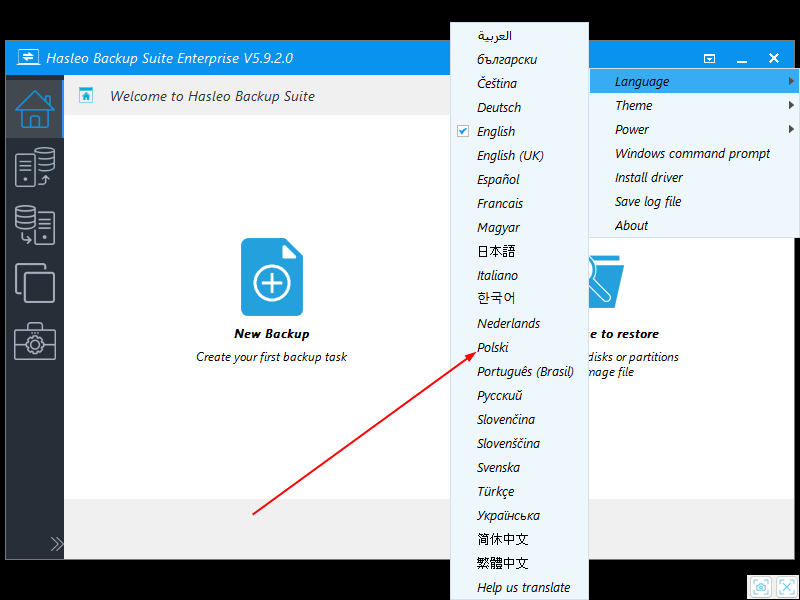Select Arabic (العربية) language
Viewport: 800px width, 600px height.
point(519,36)
